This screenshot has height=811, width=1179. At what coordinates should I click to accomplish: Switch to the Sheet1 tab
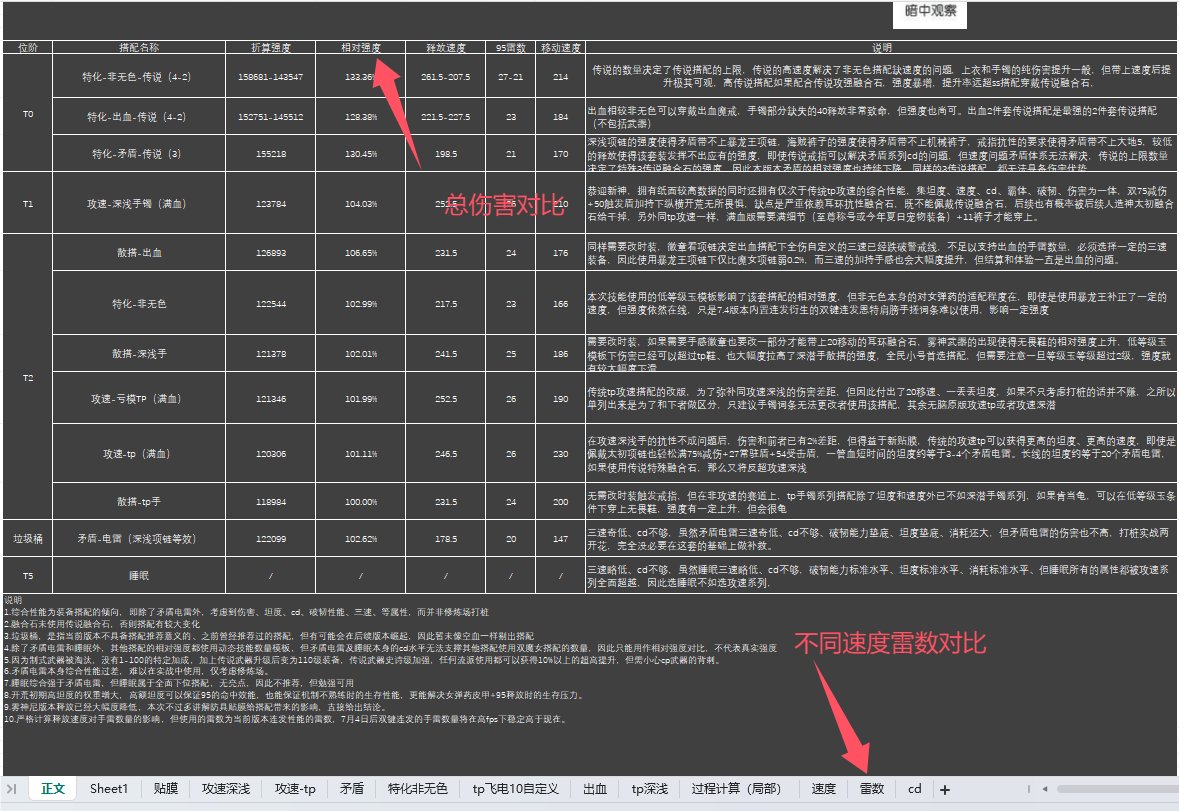(109, 788)
